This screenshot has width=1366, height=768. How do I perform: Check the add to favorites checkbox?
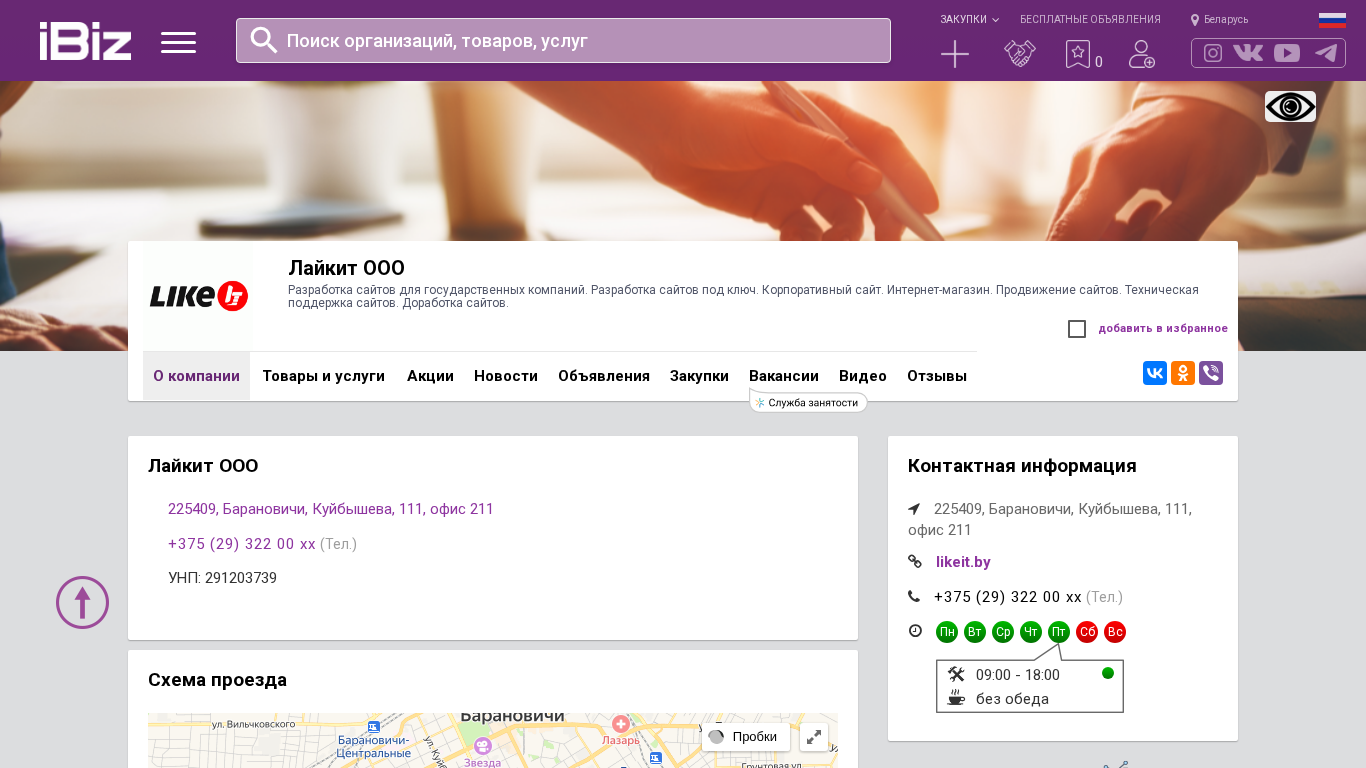pos(1077,329)
